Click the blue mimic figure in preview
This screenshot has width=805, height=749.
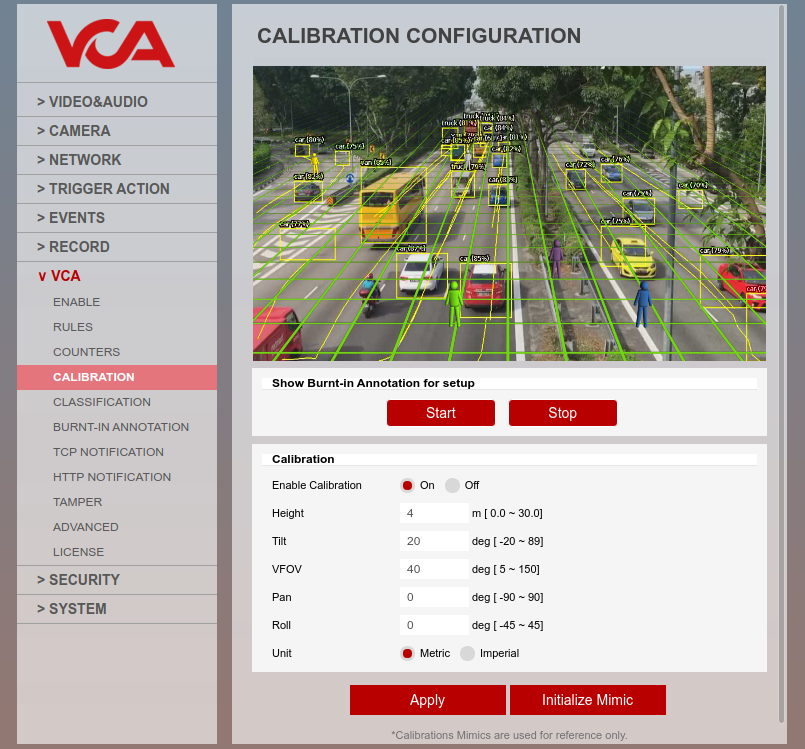coord(642,304)
